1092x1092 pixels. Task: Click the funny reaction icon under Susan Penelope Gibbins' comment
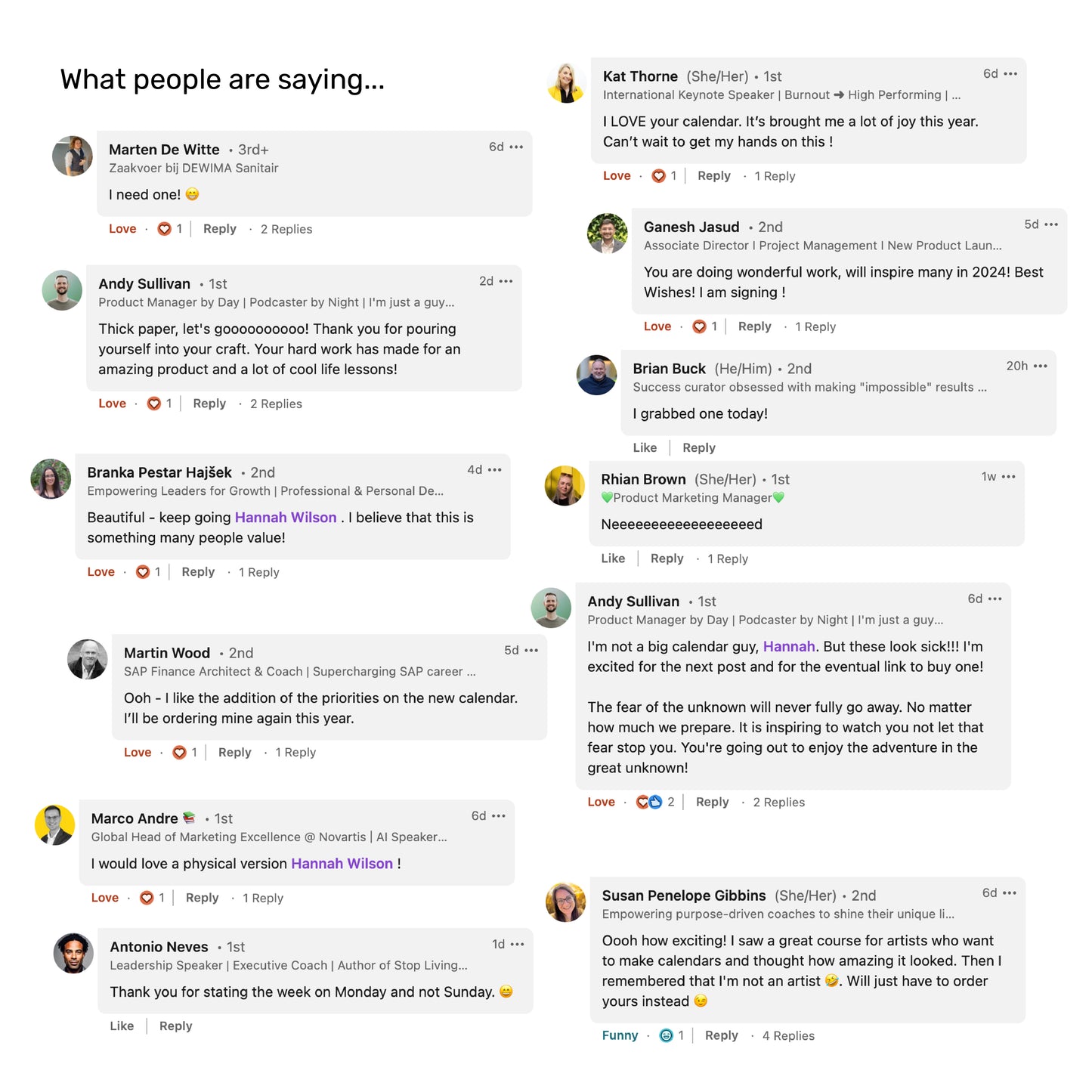pos(667,1036)
